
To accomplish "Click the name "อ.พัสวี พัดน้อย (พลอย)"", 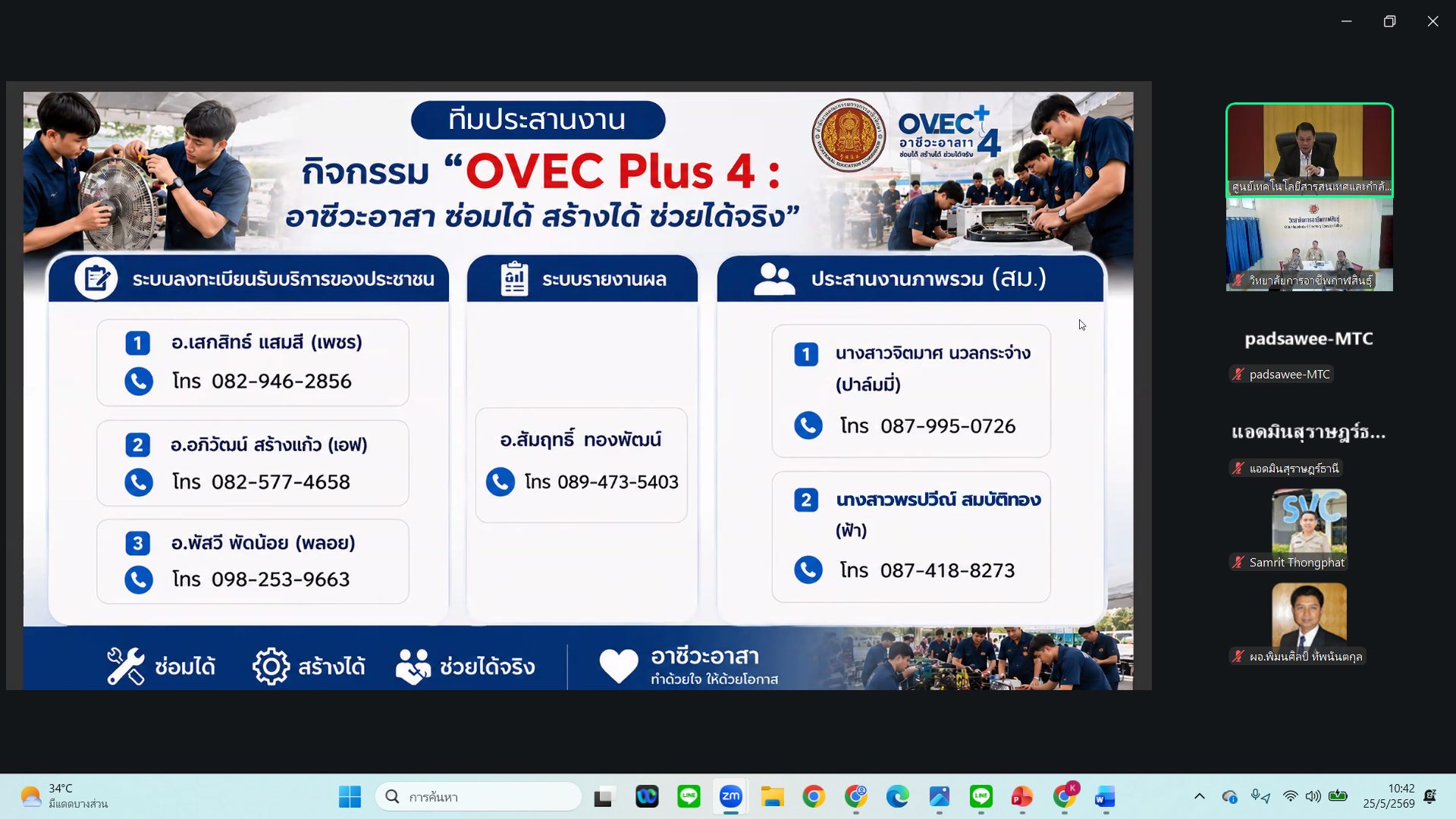I will (x=263, y=543).
